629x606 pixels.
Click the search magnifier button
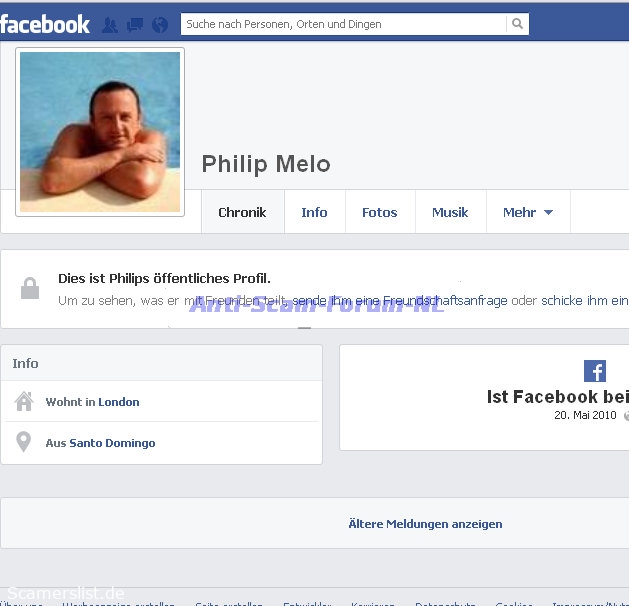point(517,24)
